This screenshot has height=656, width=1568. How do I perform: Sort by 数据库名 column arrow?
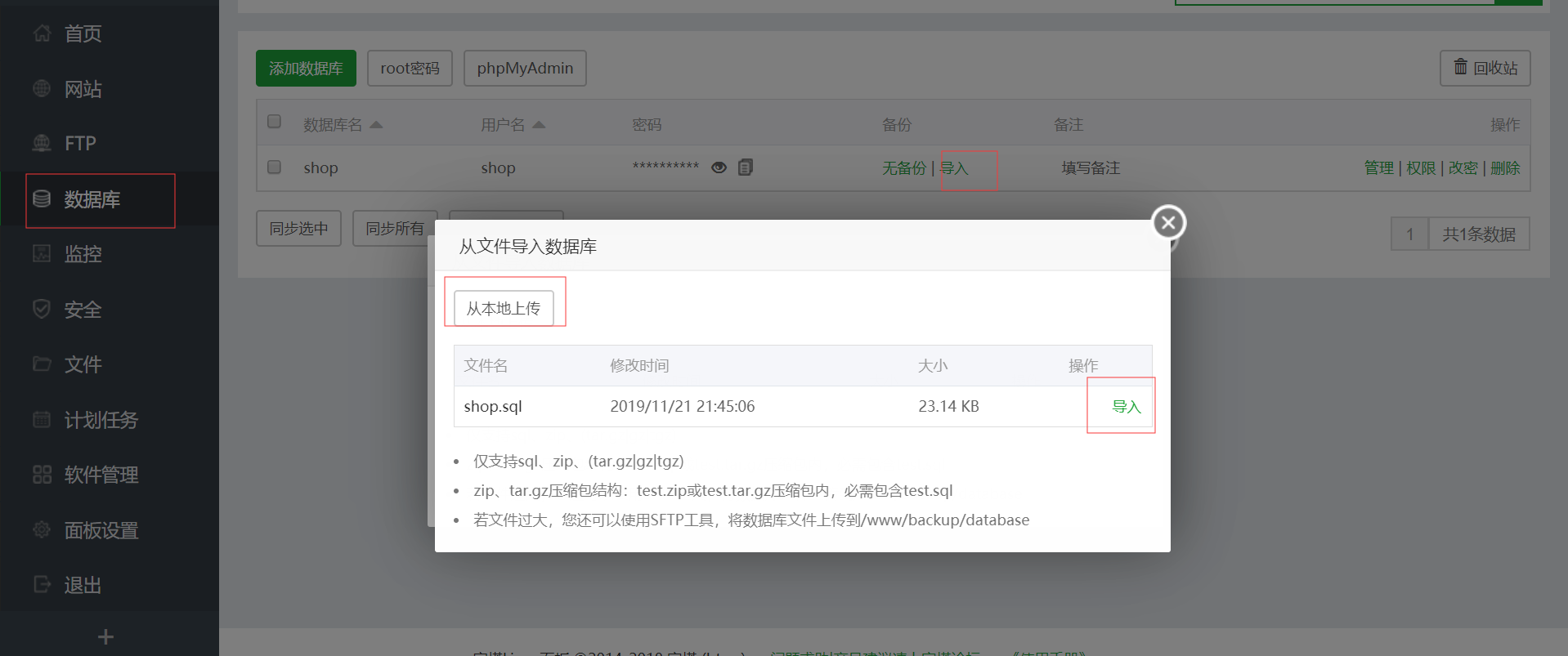[376, 125]
